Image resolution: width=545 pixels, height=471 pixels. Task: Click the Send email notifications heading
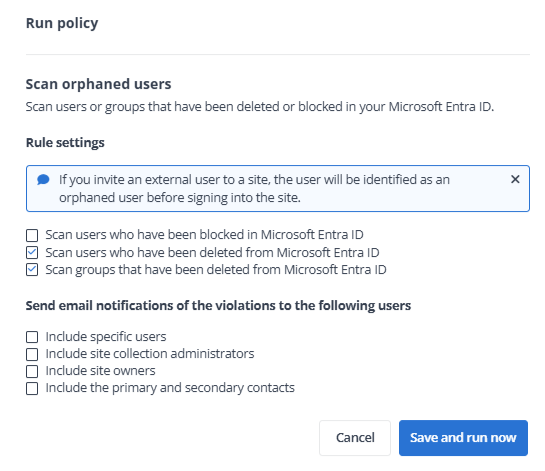pos(218,306)
